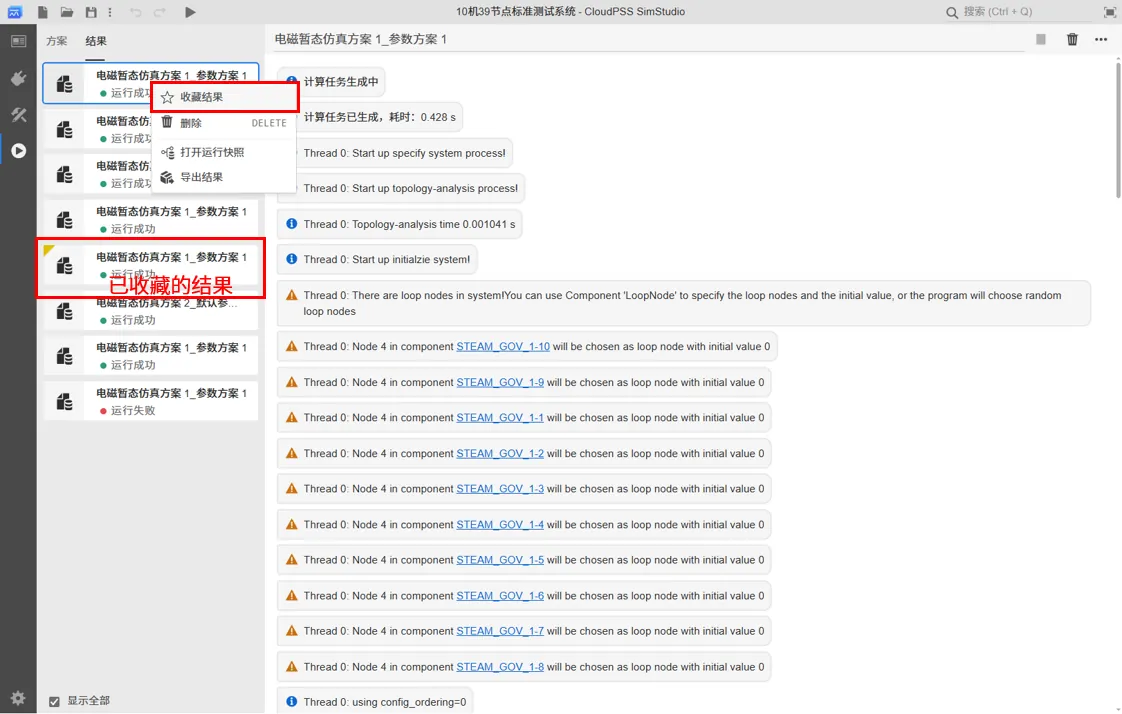
Task: Click the trash icon in results header
Action: (1072, 39)
